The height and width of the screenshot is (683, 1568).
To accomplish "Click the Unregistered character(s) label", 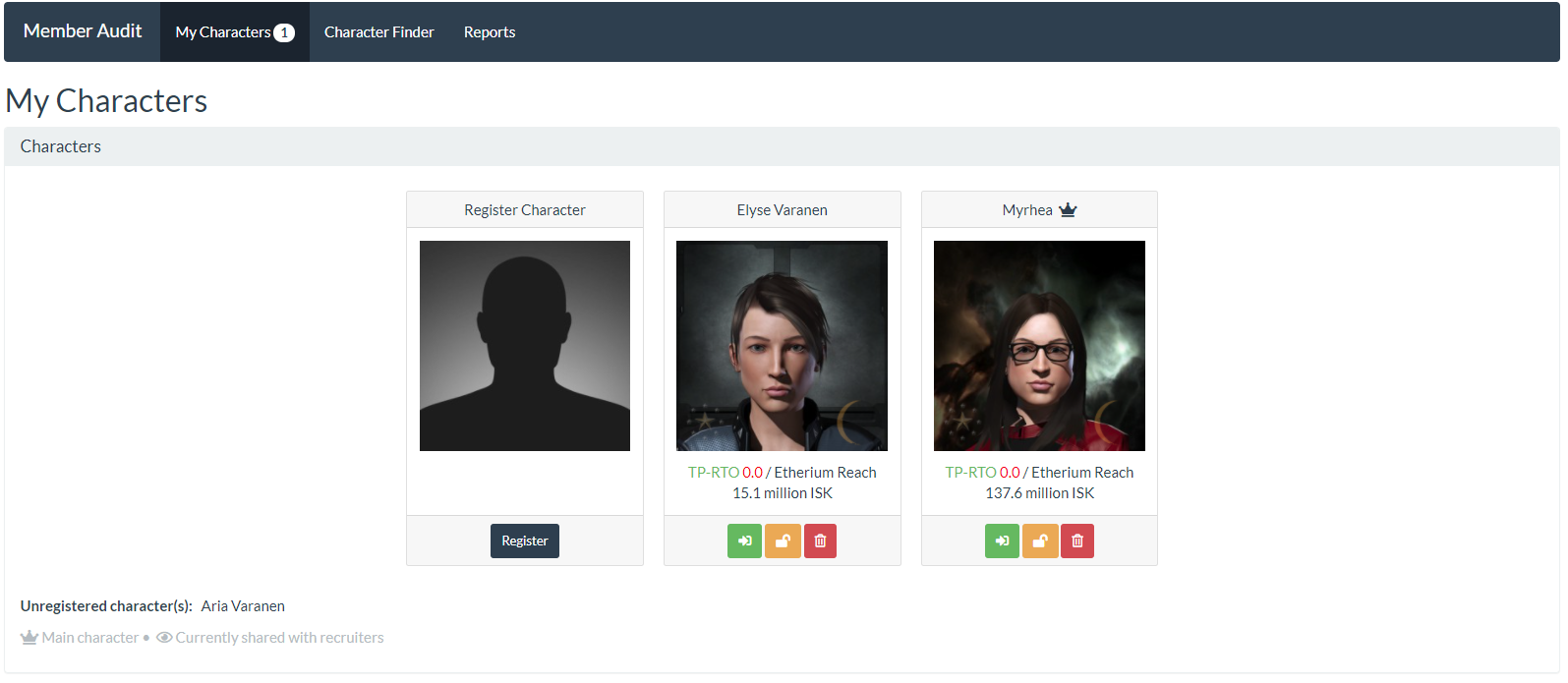I will point(106,606).
